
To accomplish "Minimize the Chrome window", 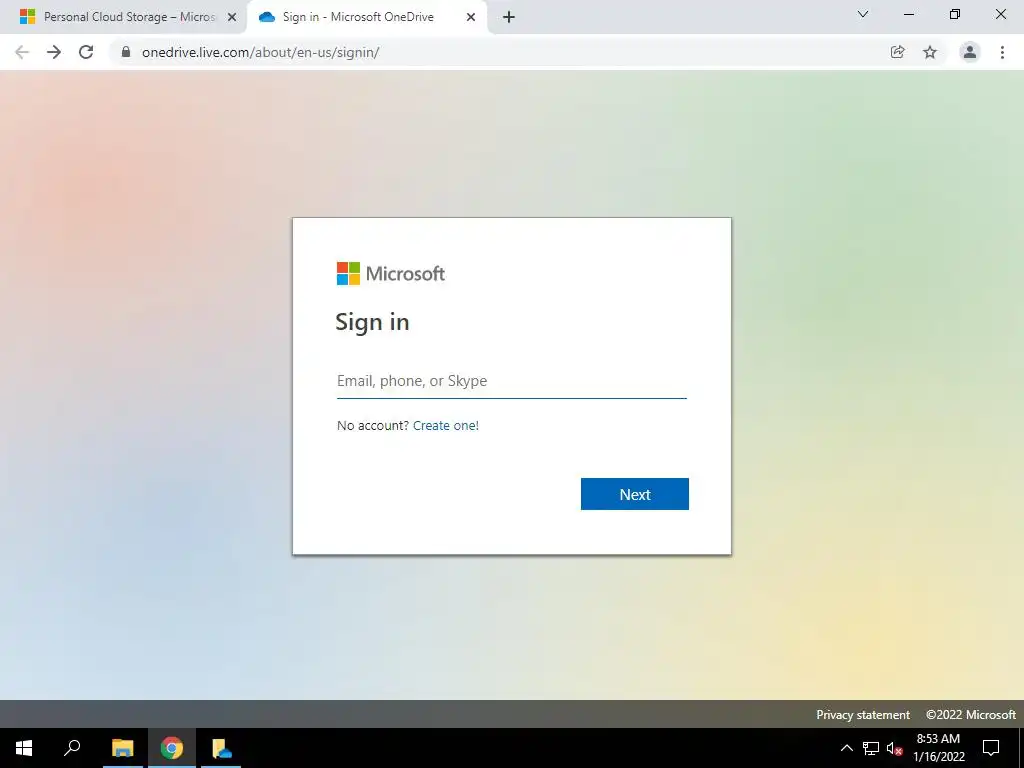I will (x=908, y=14).
